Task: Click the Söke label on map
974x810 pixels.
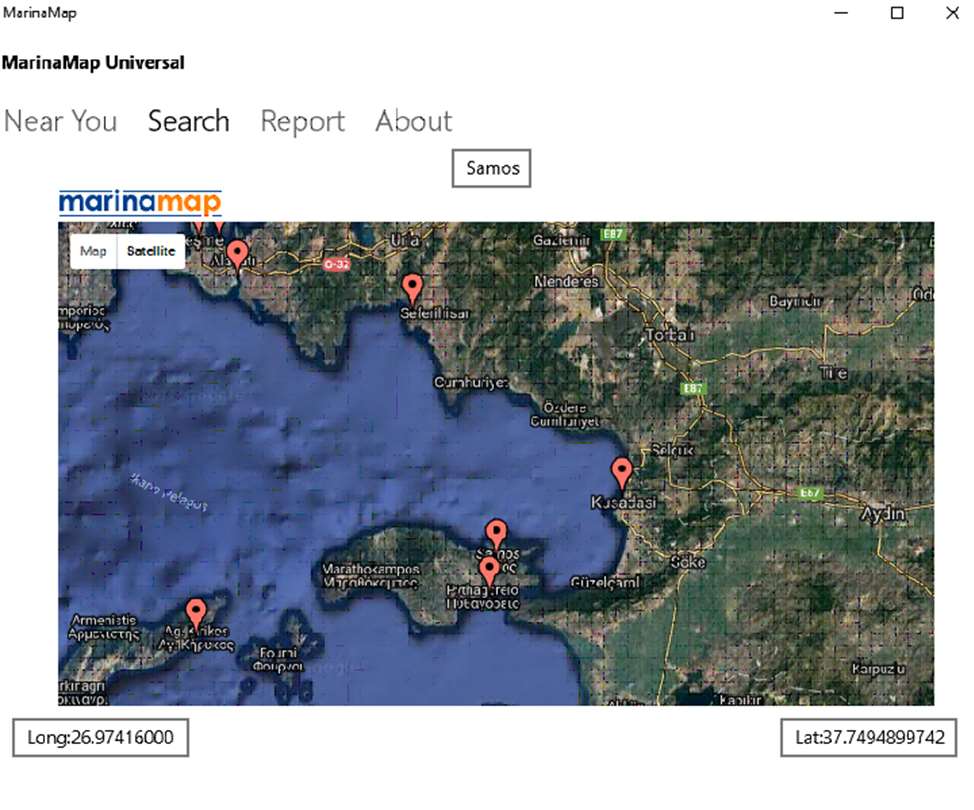Action: (688, 562)
